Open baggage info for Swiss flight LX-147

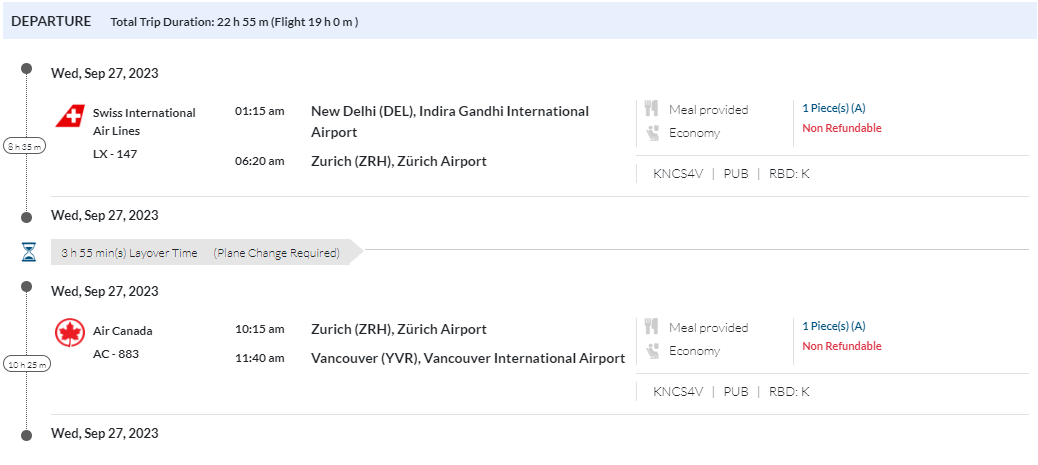[x=833, y=108]
